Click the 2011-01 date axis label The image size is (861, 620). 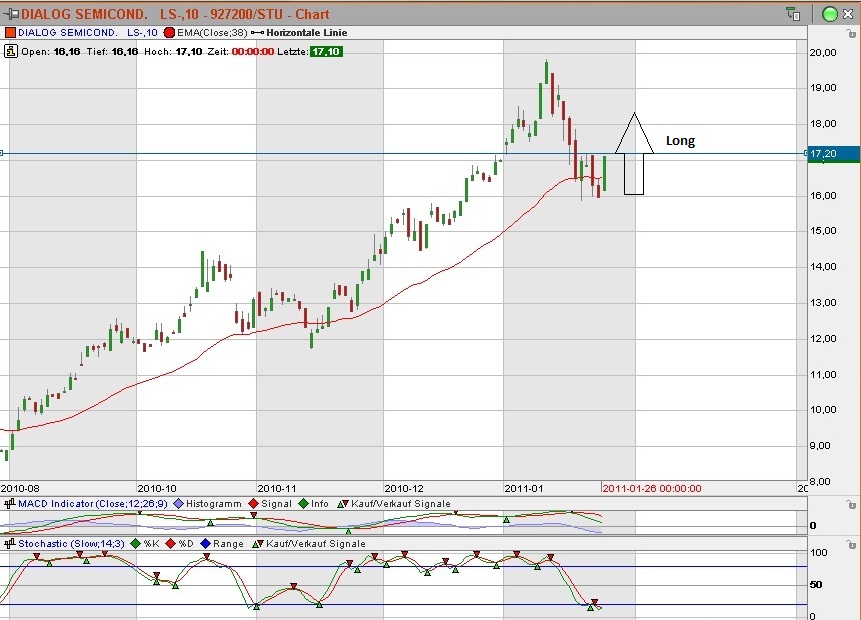[524, 488]
